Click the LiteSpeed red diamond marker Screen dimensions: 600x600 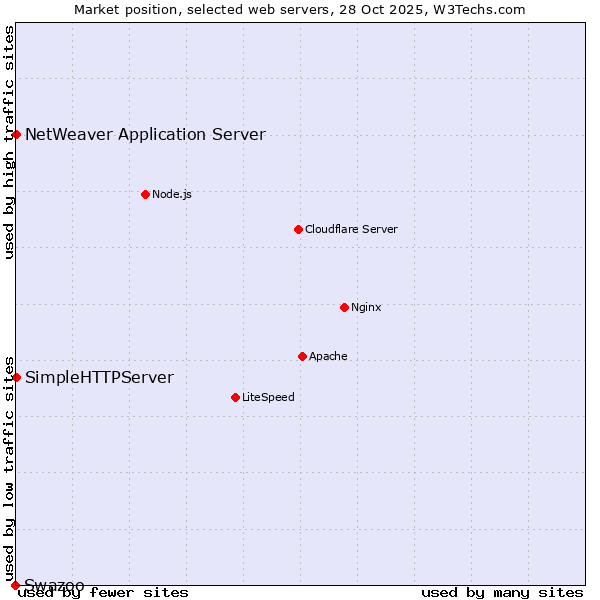click(x=235, y=397)
